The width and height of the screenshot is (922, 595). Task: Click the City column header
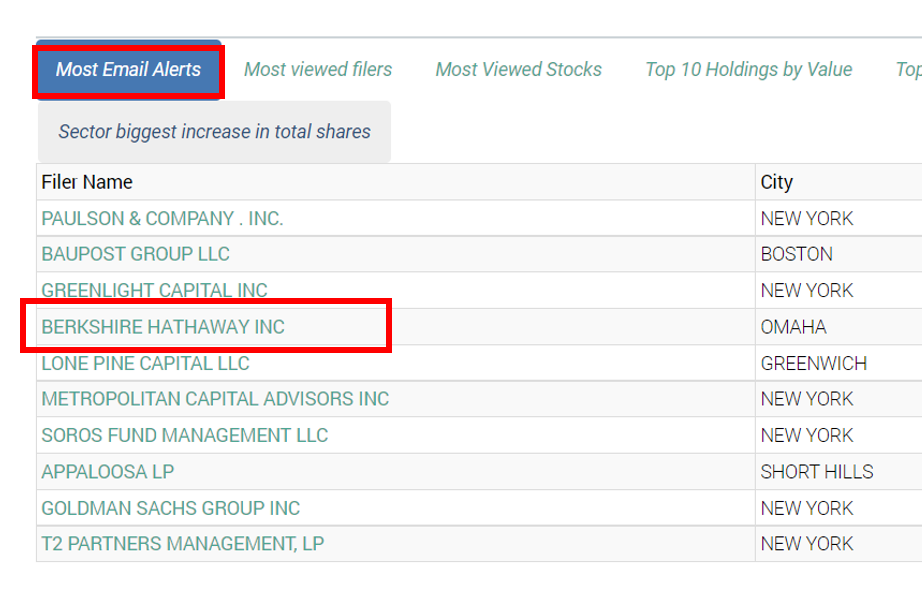839,182
